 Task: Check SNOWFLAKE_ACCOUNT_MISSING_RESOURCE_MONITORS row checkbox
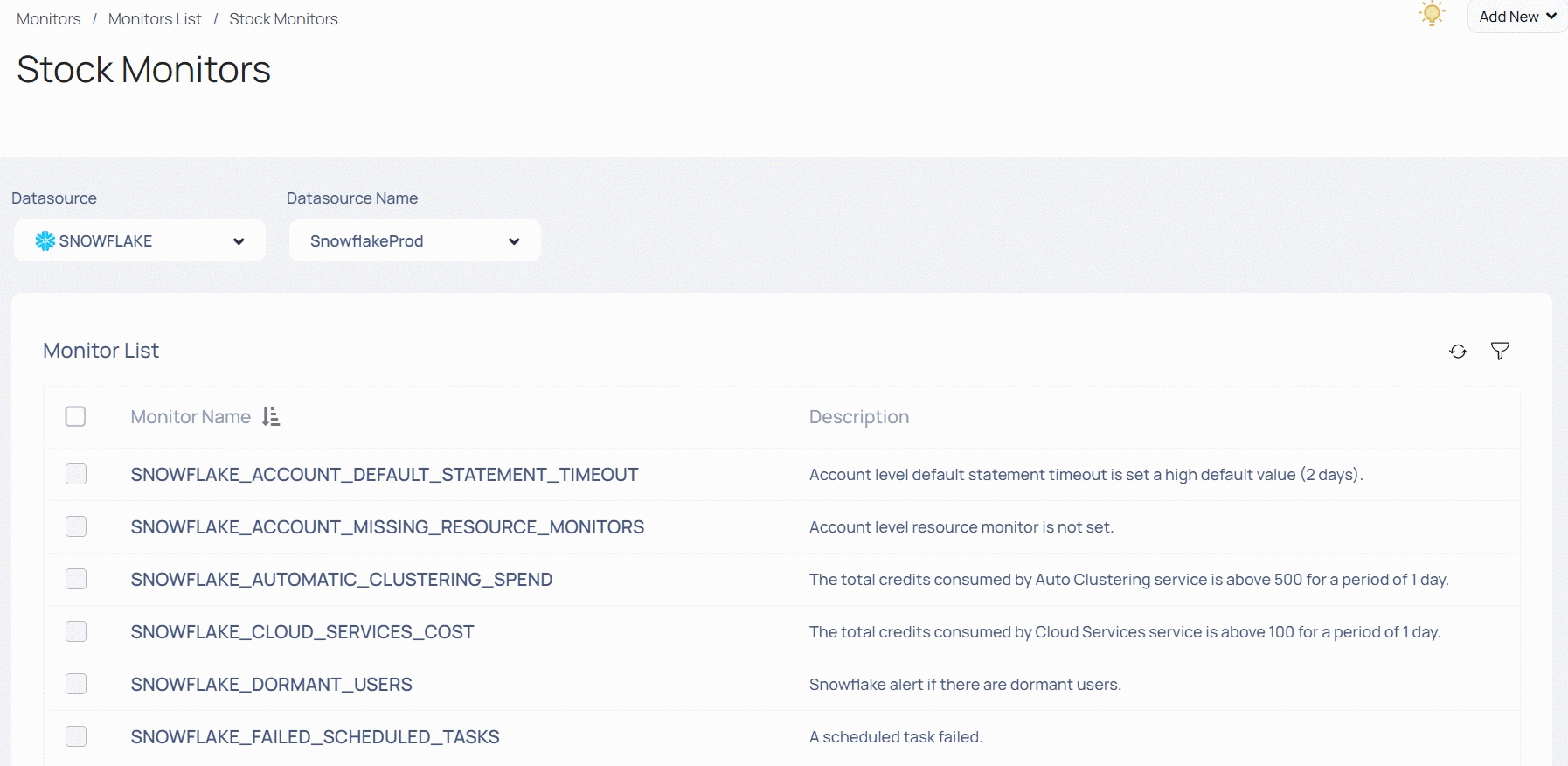76,526
